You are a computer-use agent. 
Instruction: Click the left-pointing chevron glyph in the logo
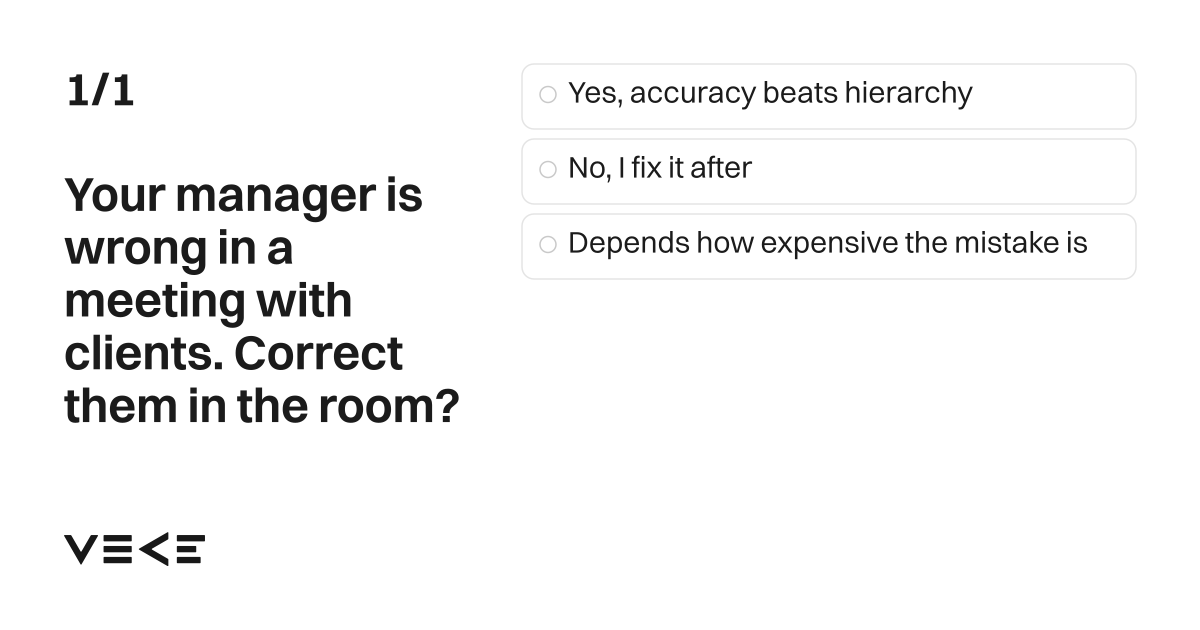153,549
